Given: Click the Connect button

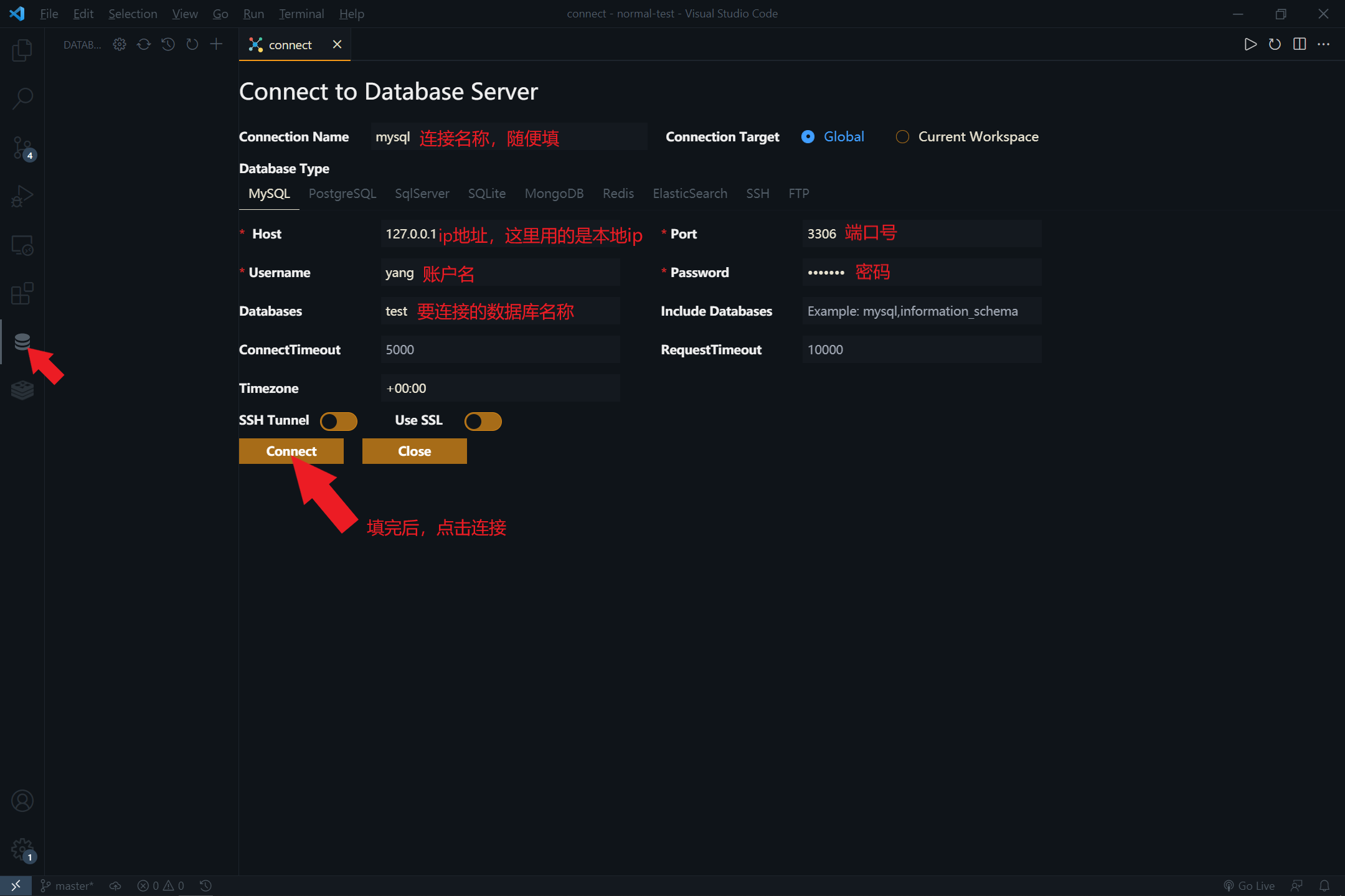Looking at the screenshot, I should 291,451.
